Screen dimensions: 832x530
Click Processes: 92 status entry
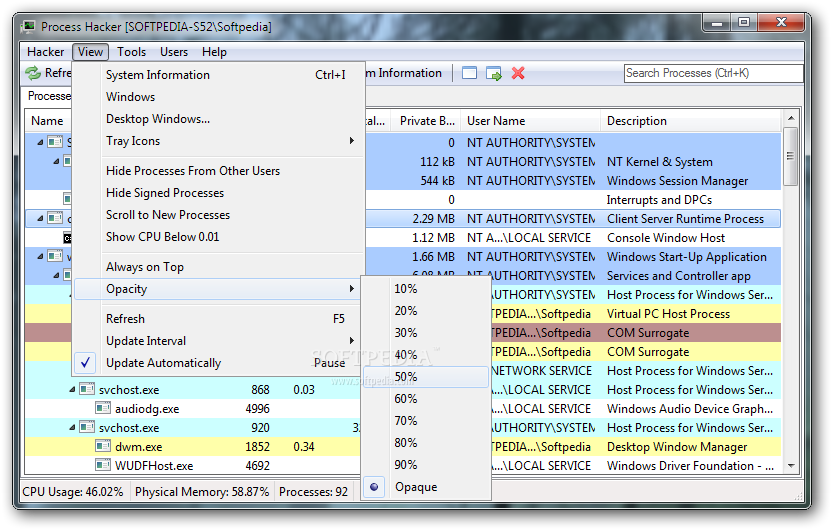coord(313,492)
